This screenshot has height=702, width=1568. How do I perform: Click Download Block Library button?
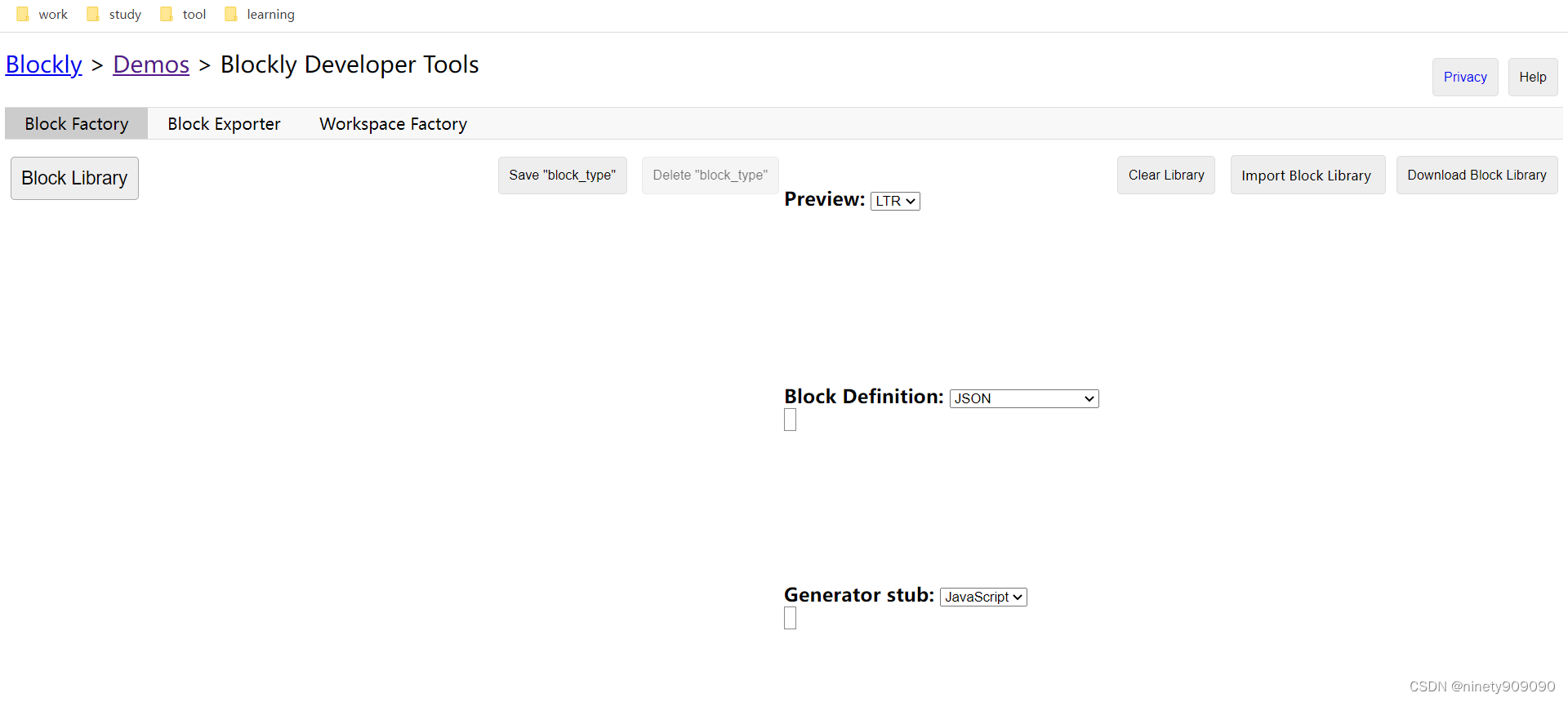click(x=1477, y=175)
